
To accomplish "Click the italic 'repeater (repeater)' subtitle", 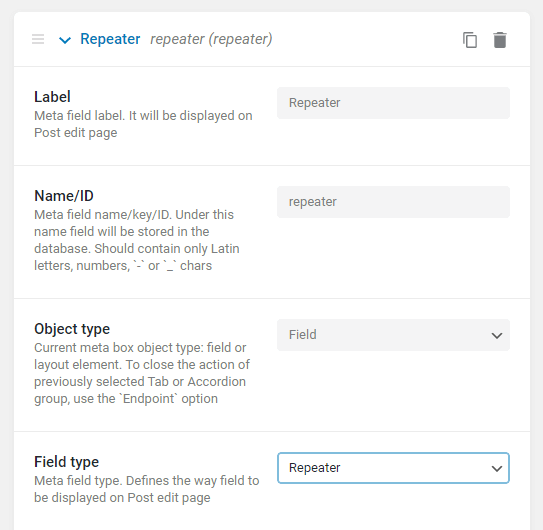I will (x=211, y=39).
